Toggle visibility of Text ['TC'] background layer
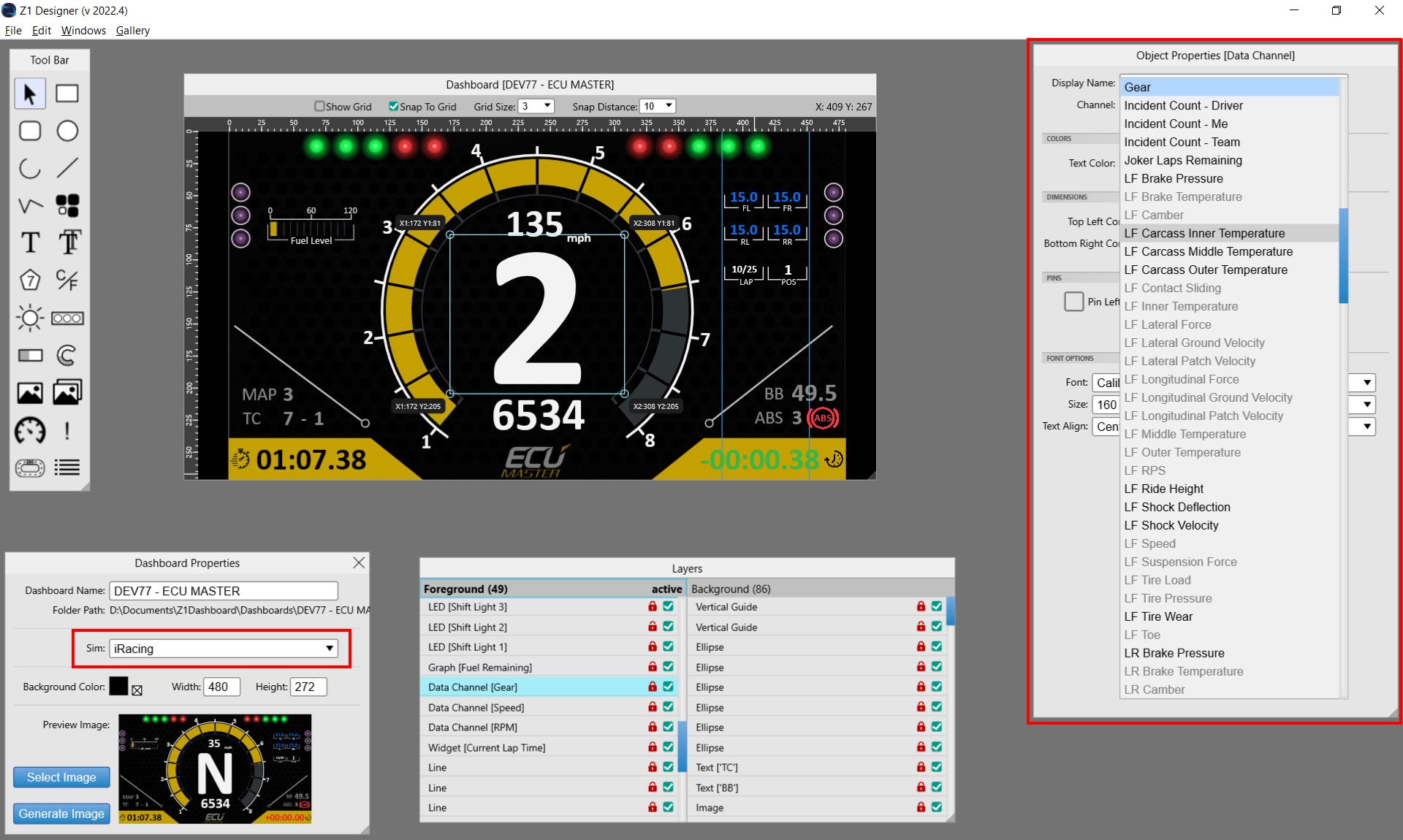 [x=937, y=767]
